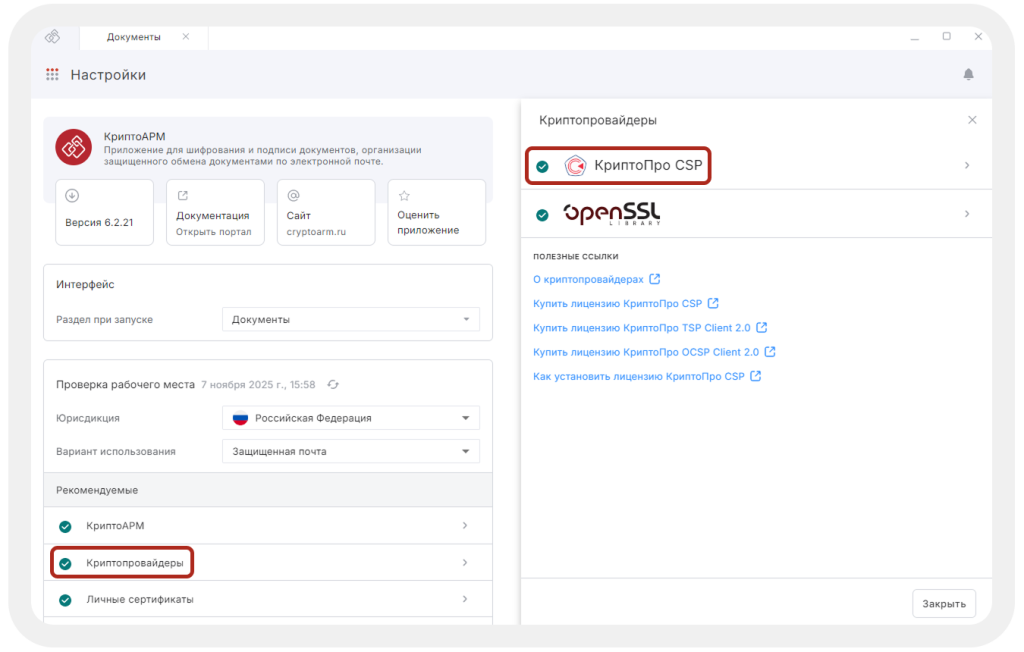The width and height of the screenshot is (1024, 652).
Task: Click the download icon above Версия 6.2.21
Action: 70,195
